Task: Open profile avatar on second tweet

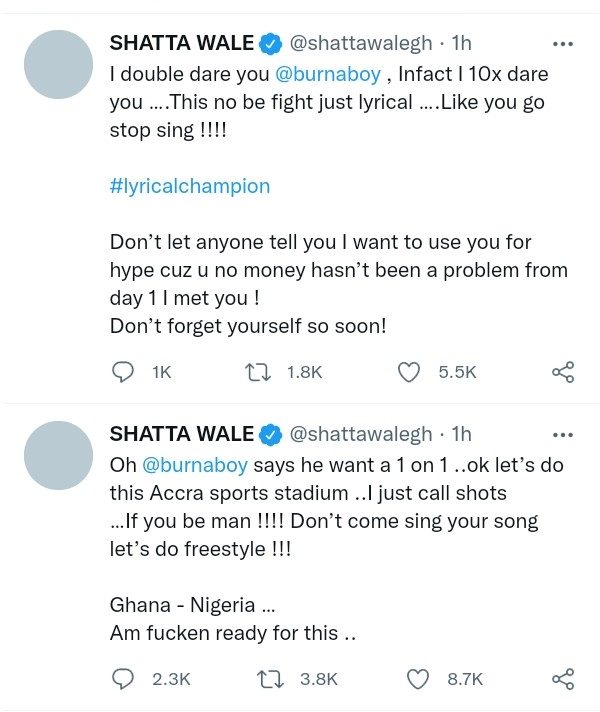Action: coord(58,455)
